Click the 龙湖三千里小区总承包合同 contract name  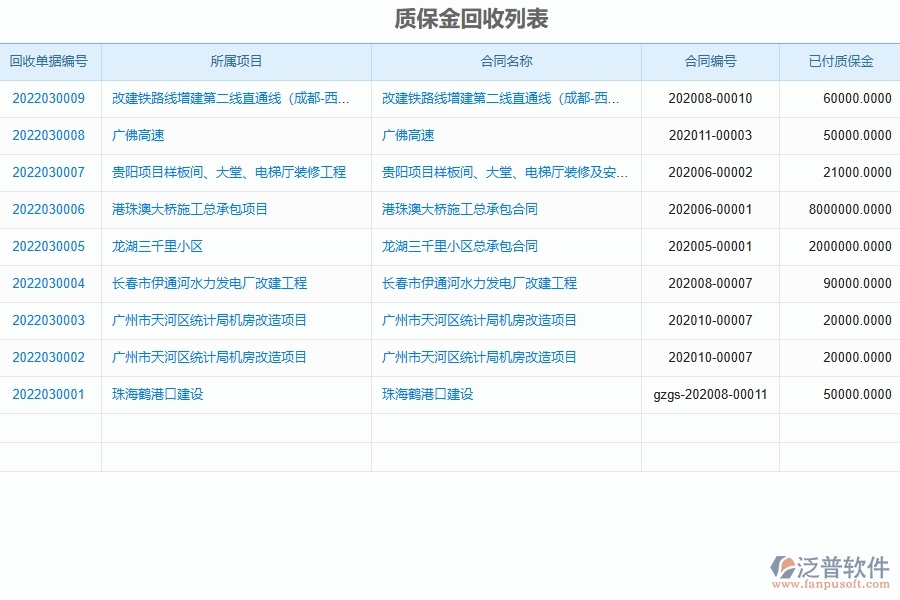pyautogui.click(x=462, y=246)
